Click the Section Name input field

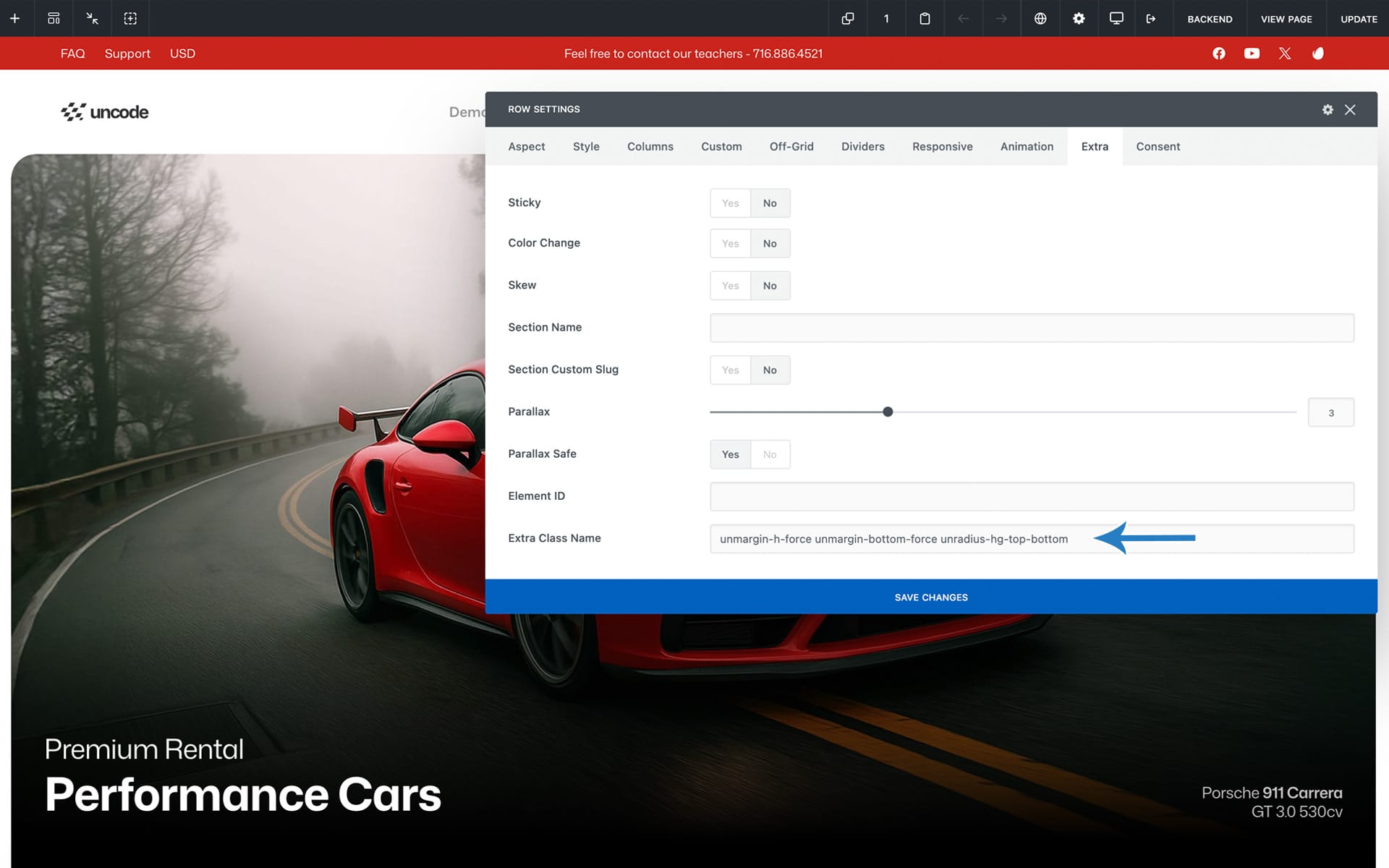[1032, 328]
